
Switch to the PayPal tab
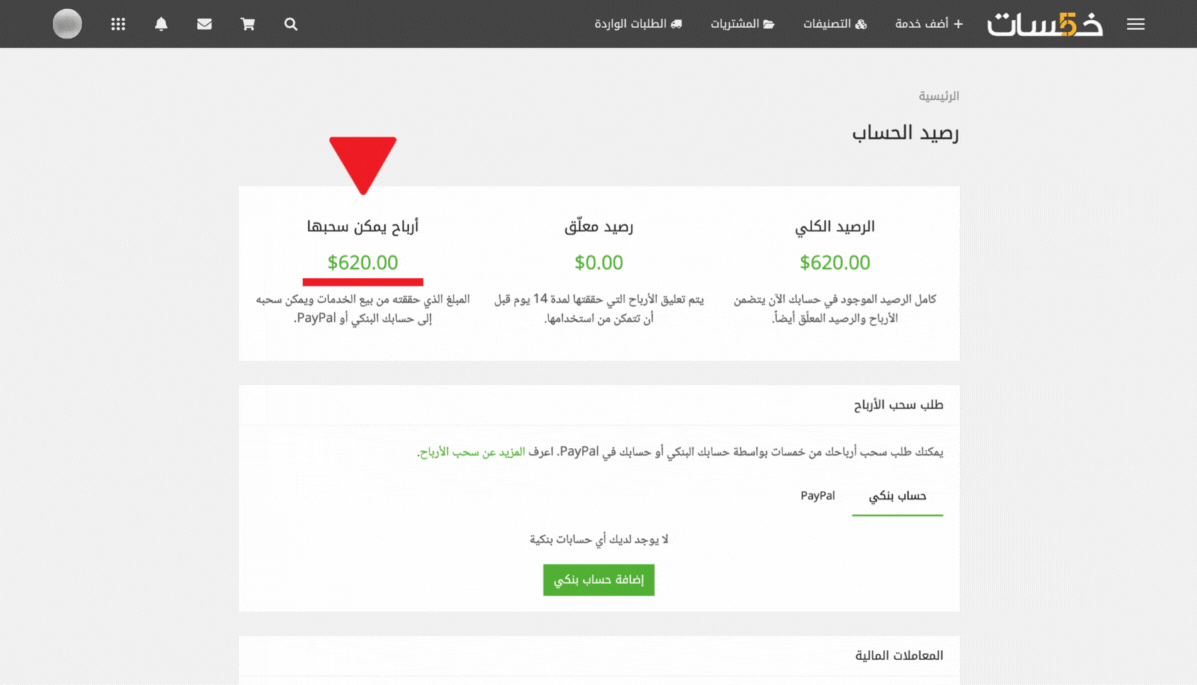(817, 496)
